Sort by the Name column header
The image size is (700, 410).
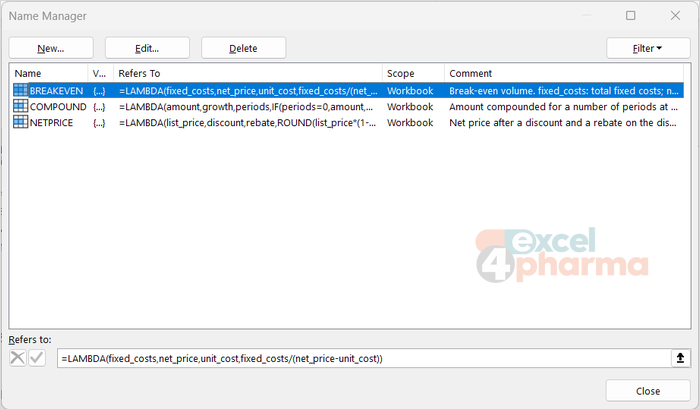[50, 73]
